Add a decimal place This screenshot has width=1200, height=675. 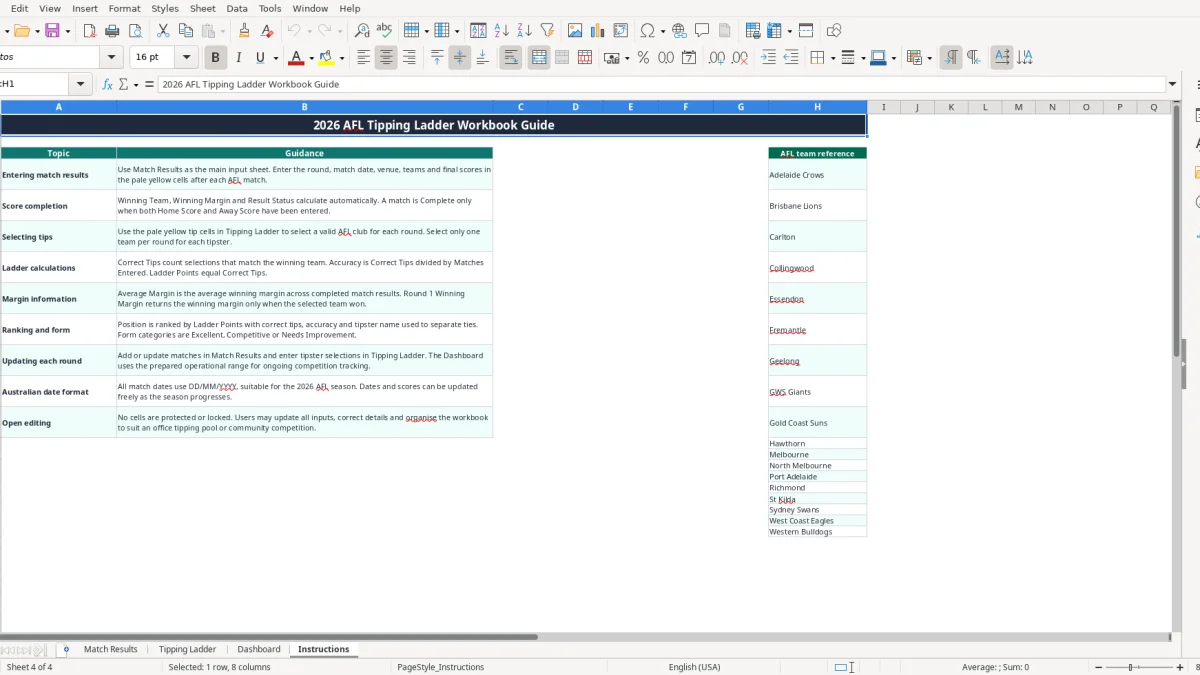coord(717,58)
